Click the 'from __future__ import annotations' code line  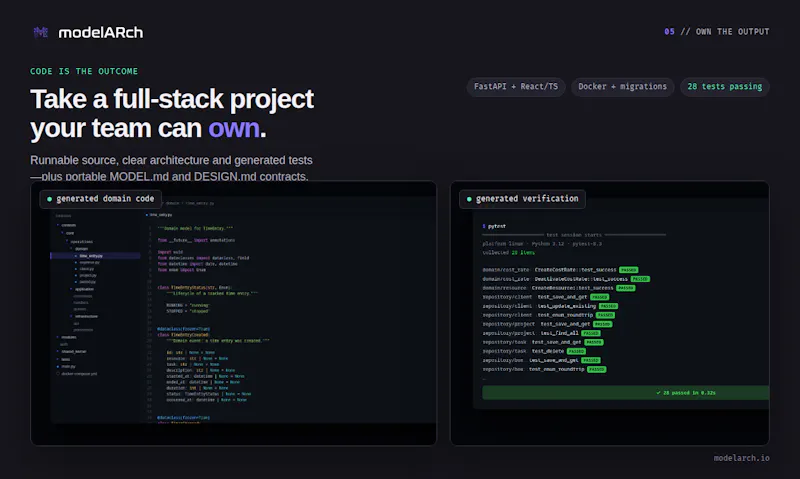(196, 240)
